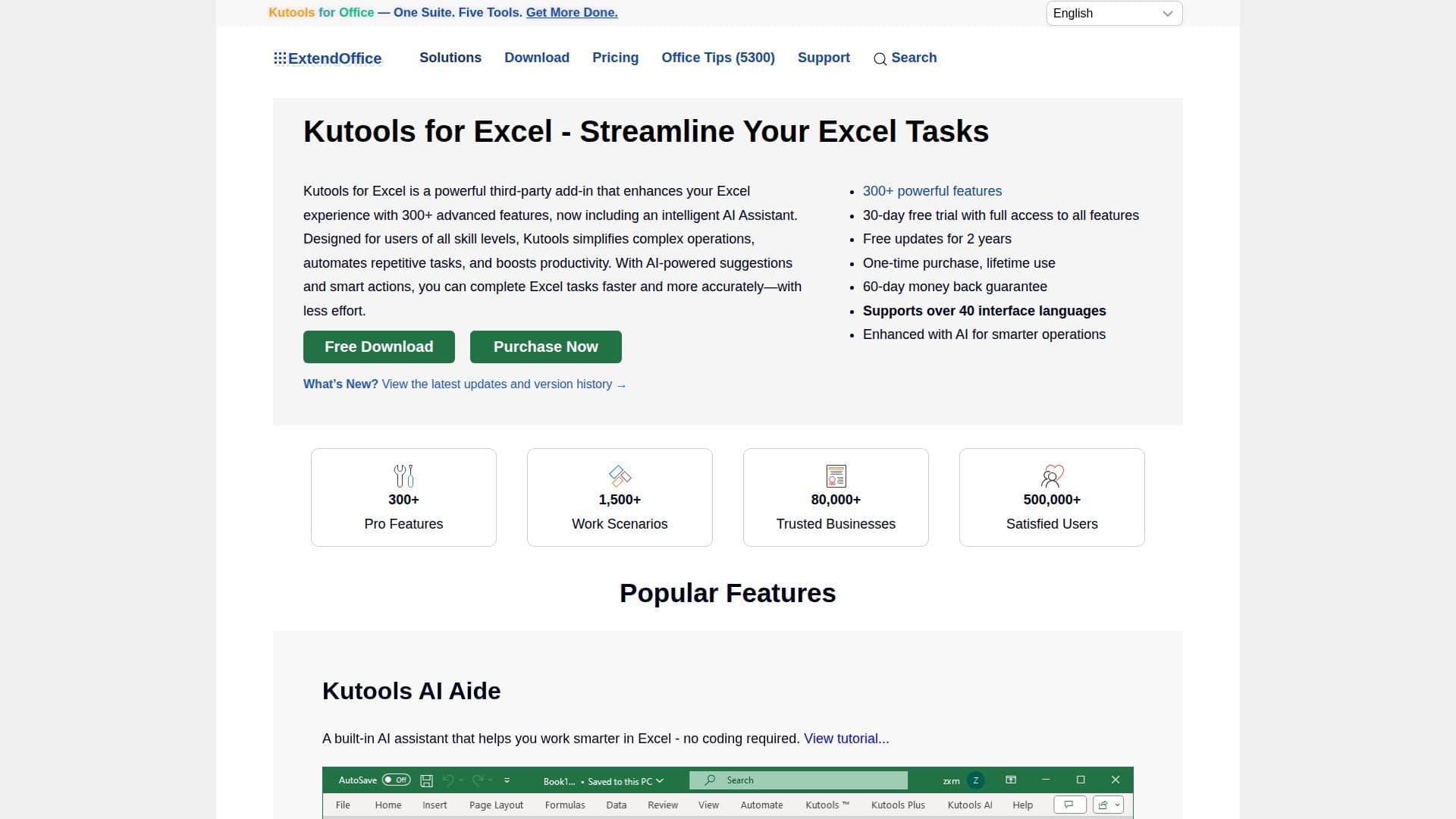Open the English language dropdown

(1114, 14)
